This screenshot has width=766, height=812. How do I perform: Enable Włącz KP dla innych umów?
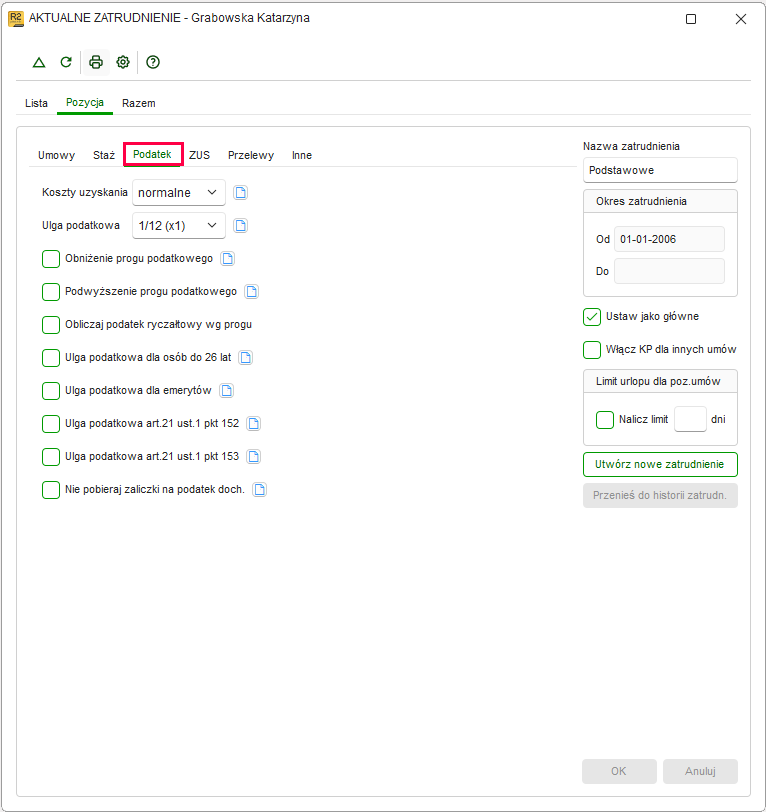[592, 350]
